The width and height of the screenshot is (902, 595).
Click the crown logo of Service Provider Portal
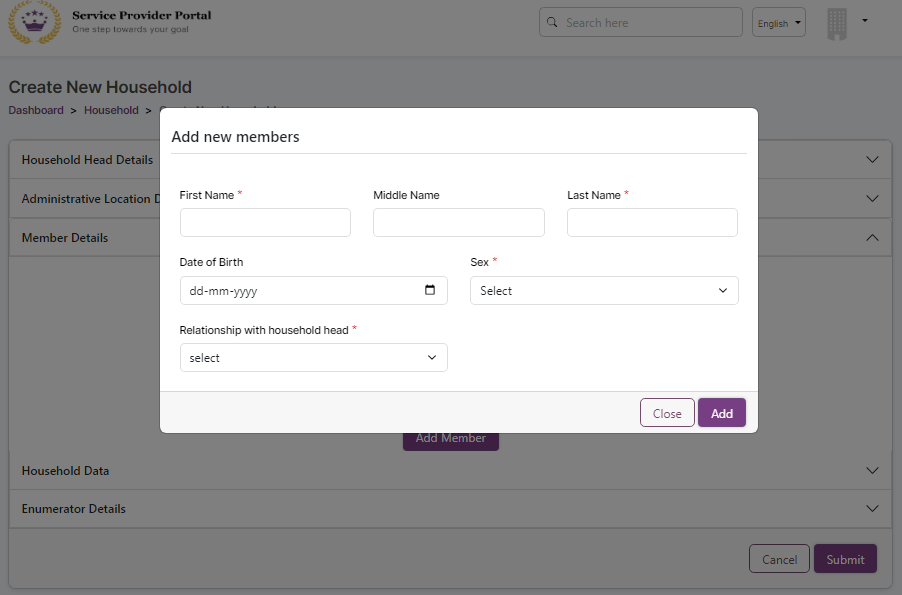point(35,23)
